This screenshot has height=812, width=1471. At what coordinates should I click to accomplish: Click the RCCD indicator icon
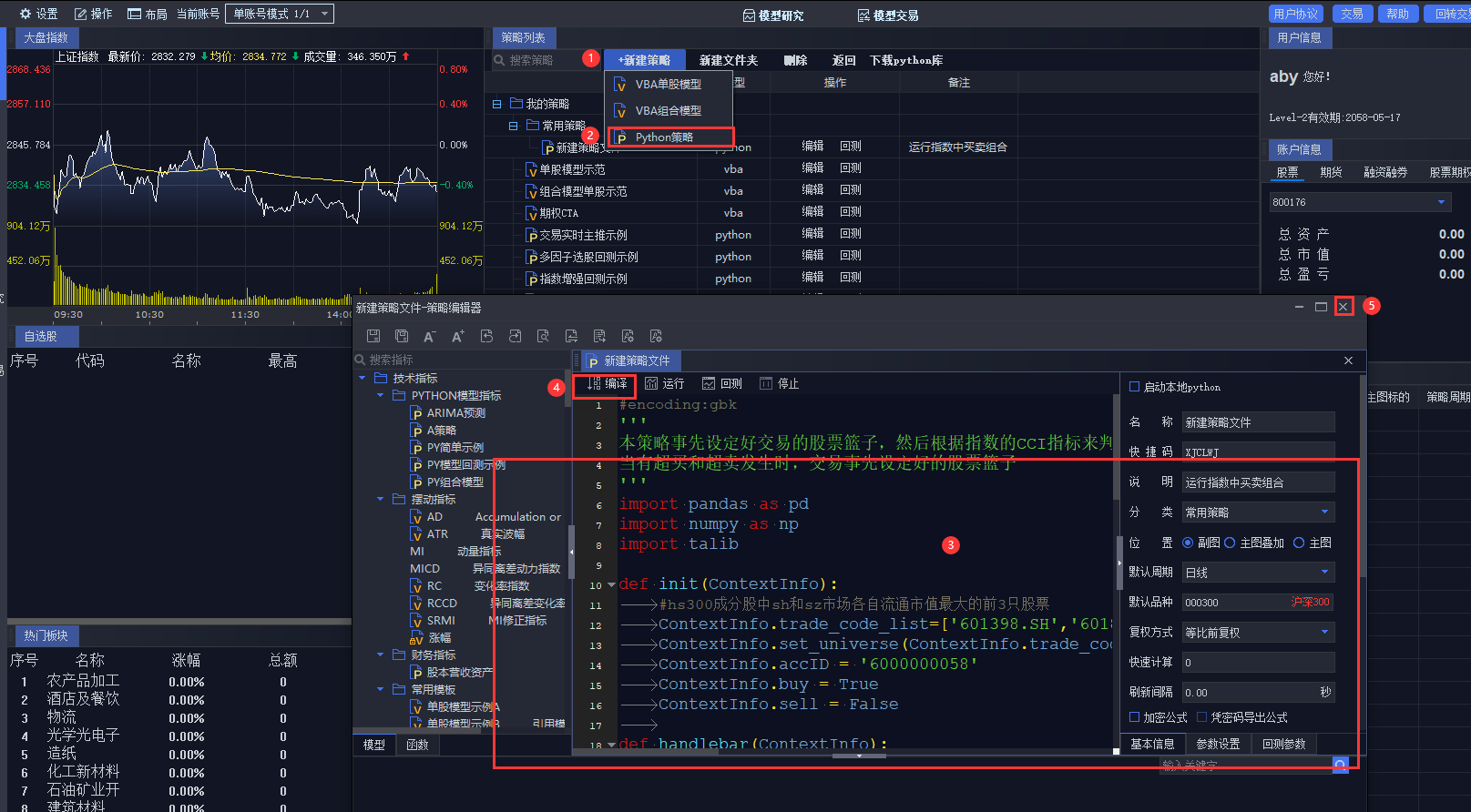click(416, 604)
